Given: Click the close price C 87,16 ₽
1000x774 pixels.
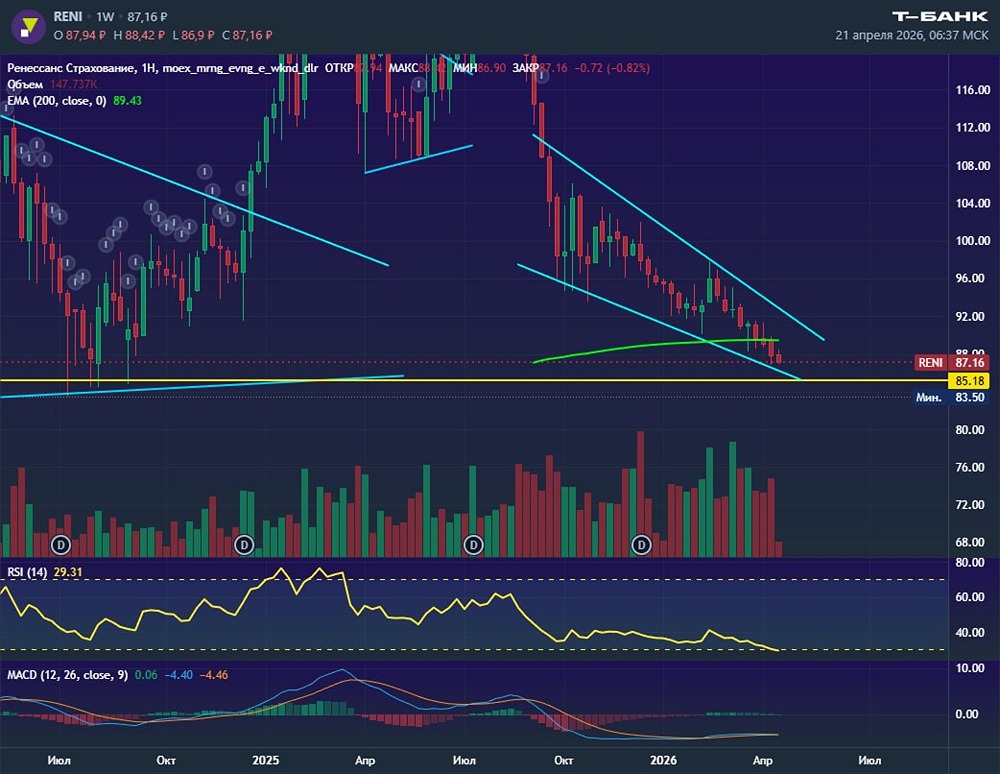Looking at the screenshot, I should (x=247, y=35).
